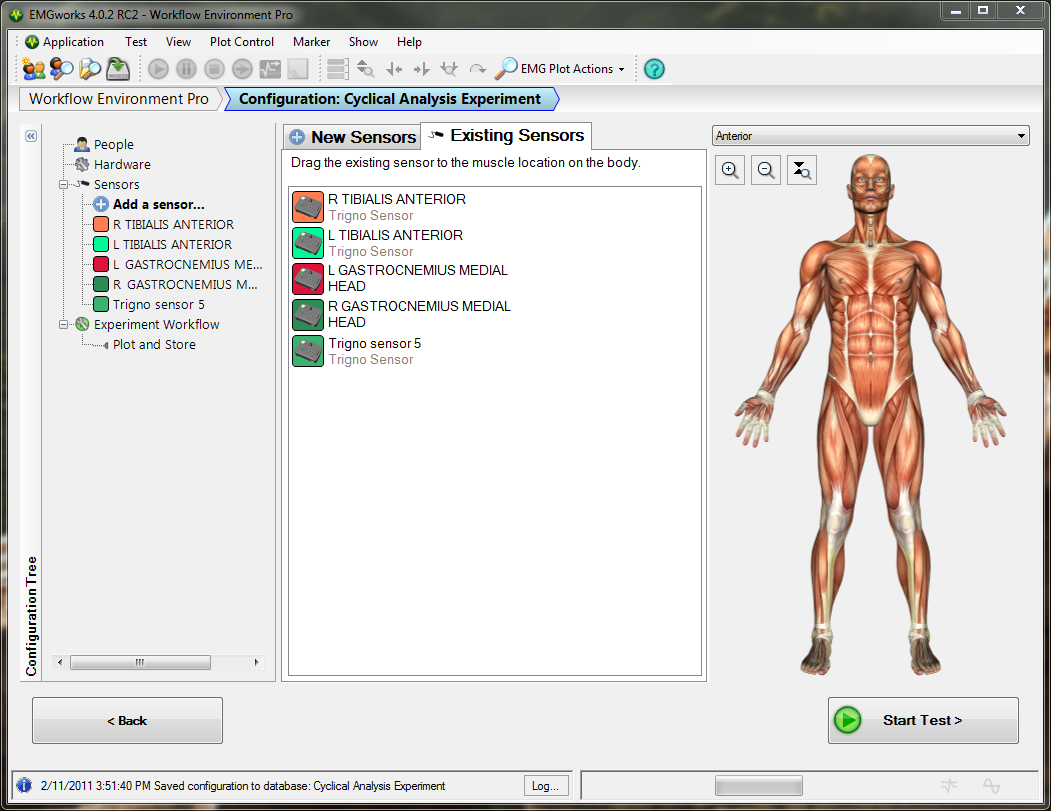Switch to the New Sensors tab
The image size is (1051, 811).
[x=352, y=137]
